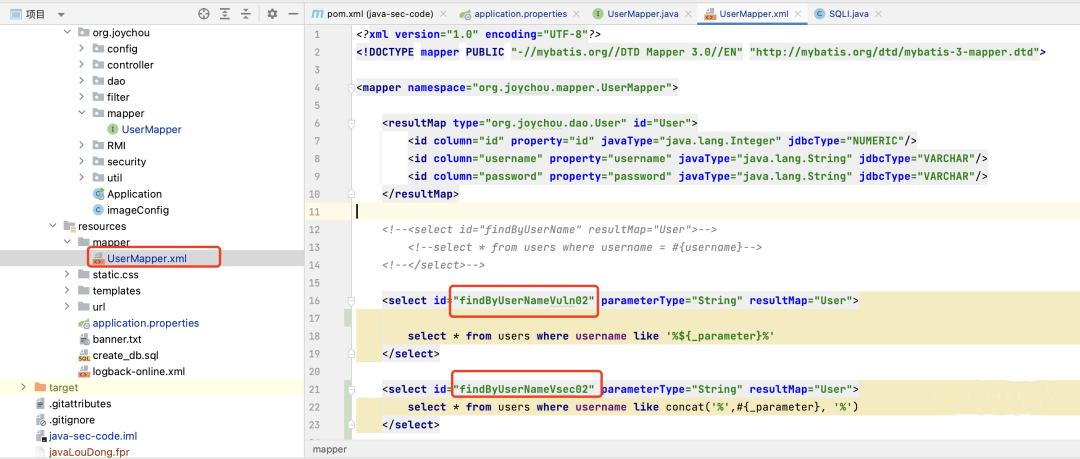Open project panel settings gear
This screenshot has height=459, width=1080.
click(272, 14)
